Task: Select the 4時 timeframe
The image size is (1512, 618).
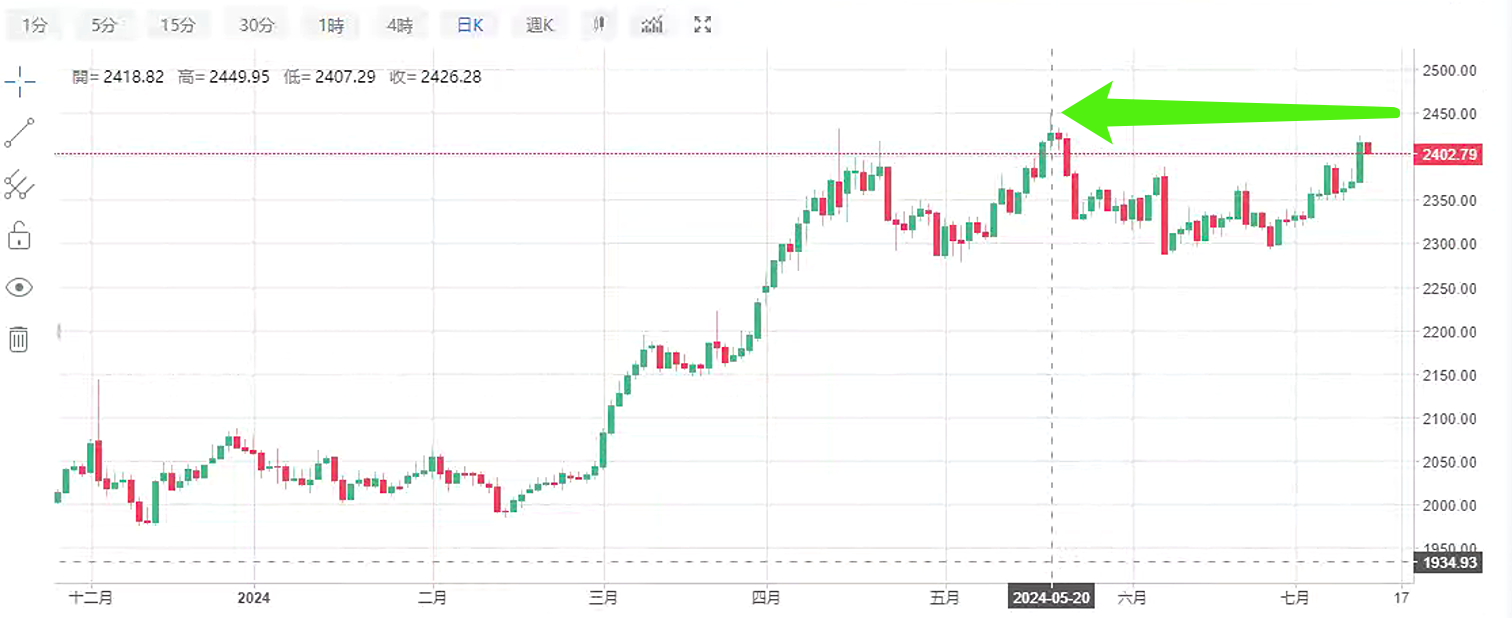Action: click(399, 26)
